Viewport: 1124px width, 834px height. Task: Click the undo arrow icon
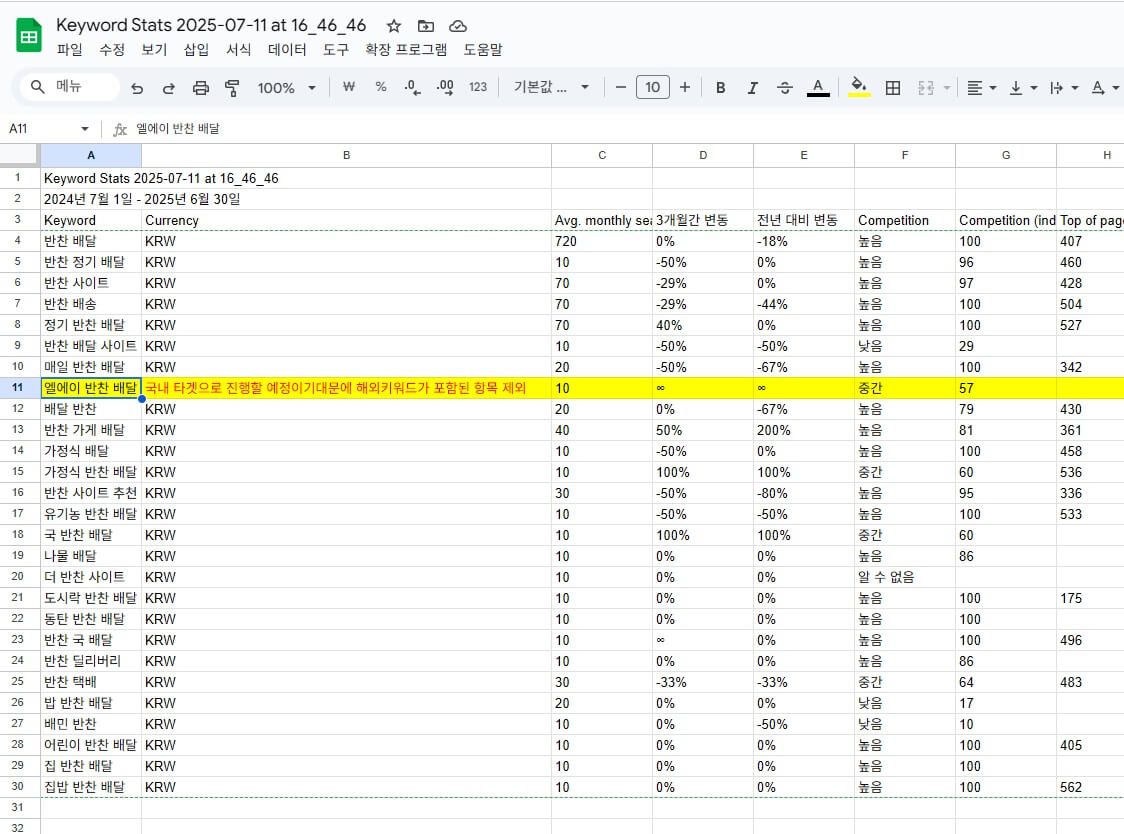(x=137, y=87)
